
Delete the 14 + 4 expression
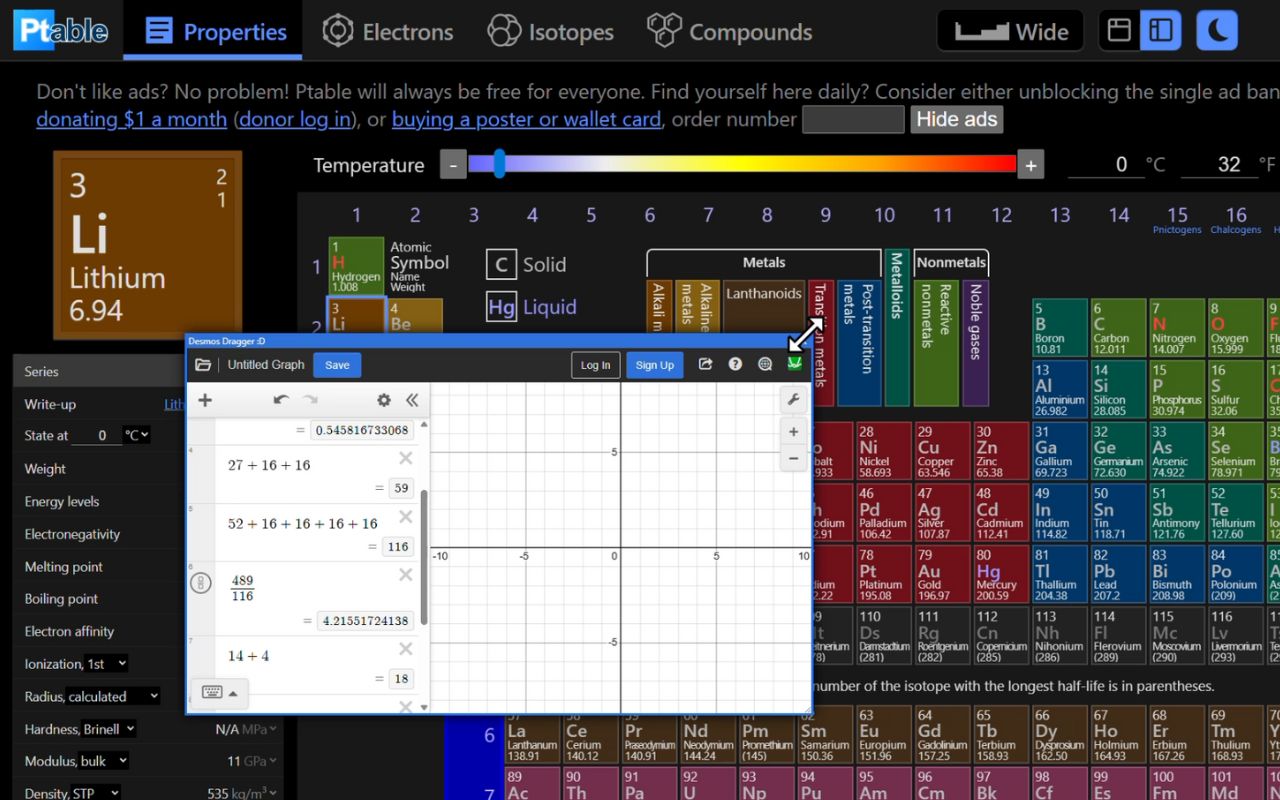[405, 651]
